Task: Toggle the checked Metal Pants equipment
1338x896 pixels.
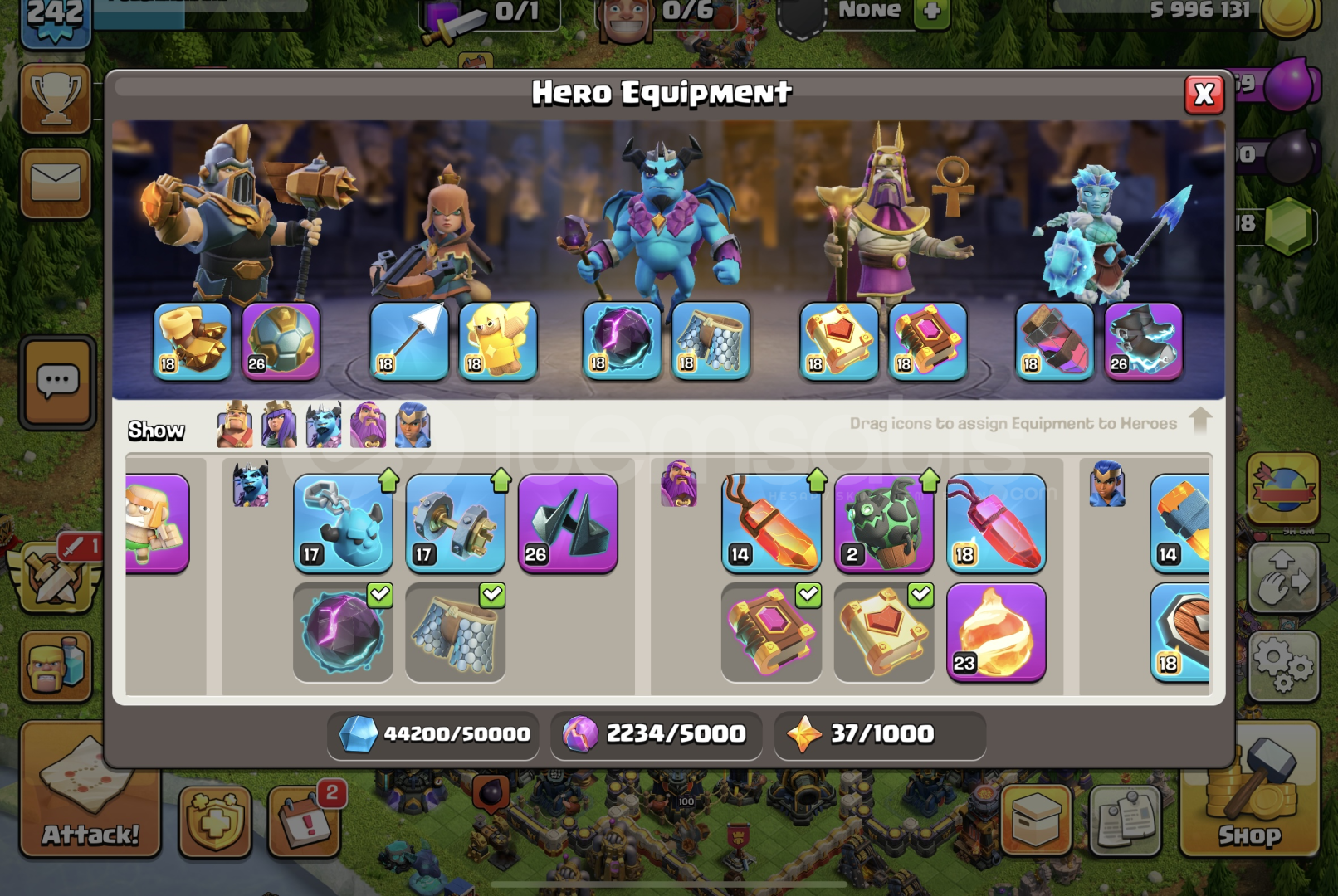Action: (x=455, y=632)
